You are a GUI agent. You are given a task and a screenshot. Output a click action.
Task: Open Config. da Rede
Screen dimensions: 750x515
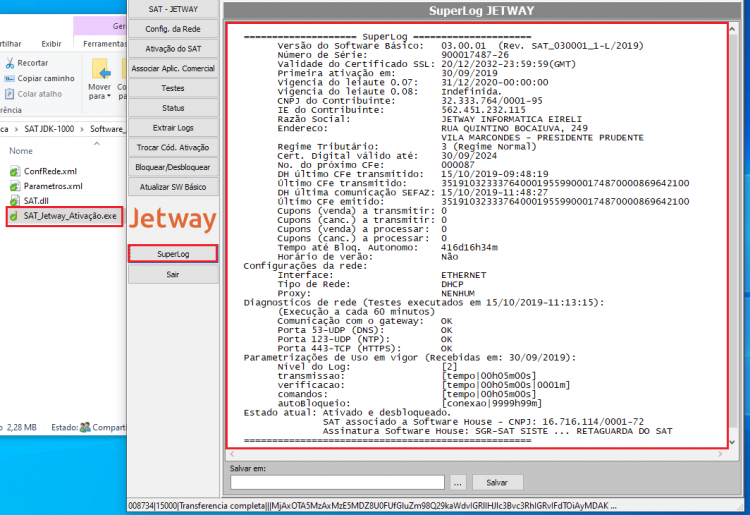coord(173,29)
